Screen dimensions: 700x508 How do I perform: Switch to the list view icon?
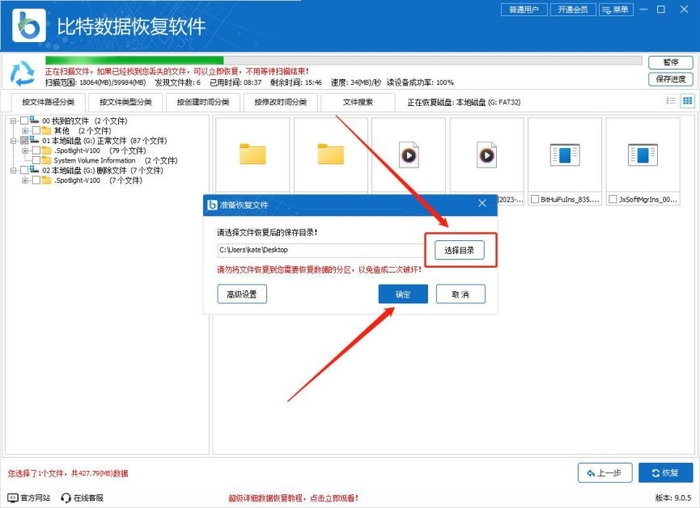670,101
